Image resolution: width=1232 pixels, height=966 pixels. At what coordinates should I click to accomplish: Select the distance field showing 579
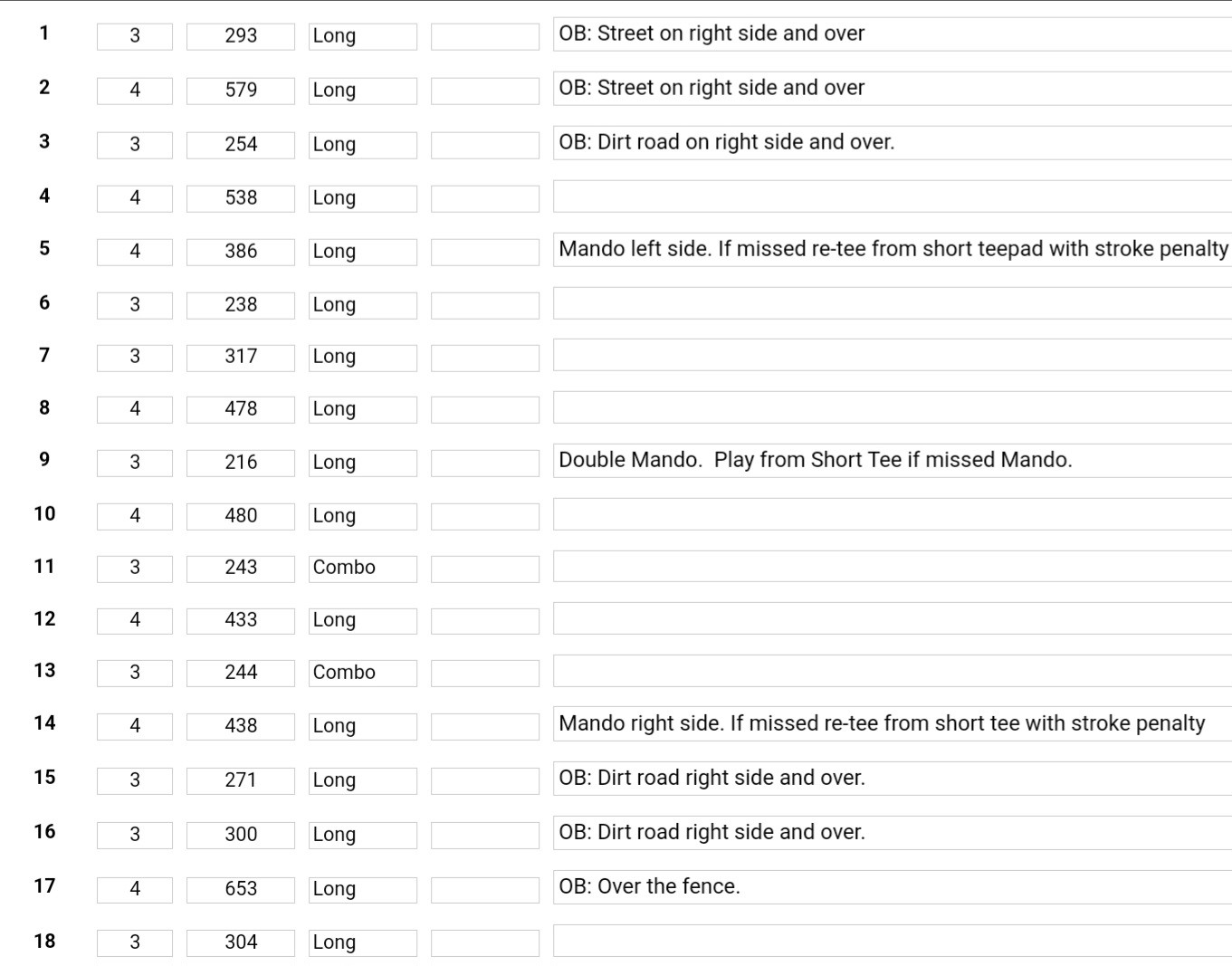tap(241, 91)
